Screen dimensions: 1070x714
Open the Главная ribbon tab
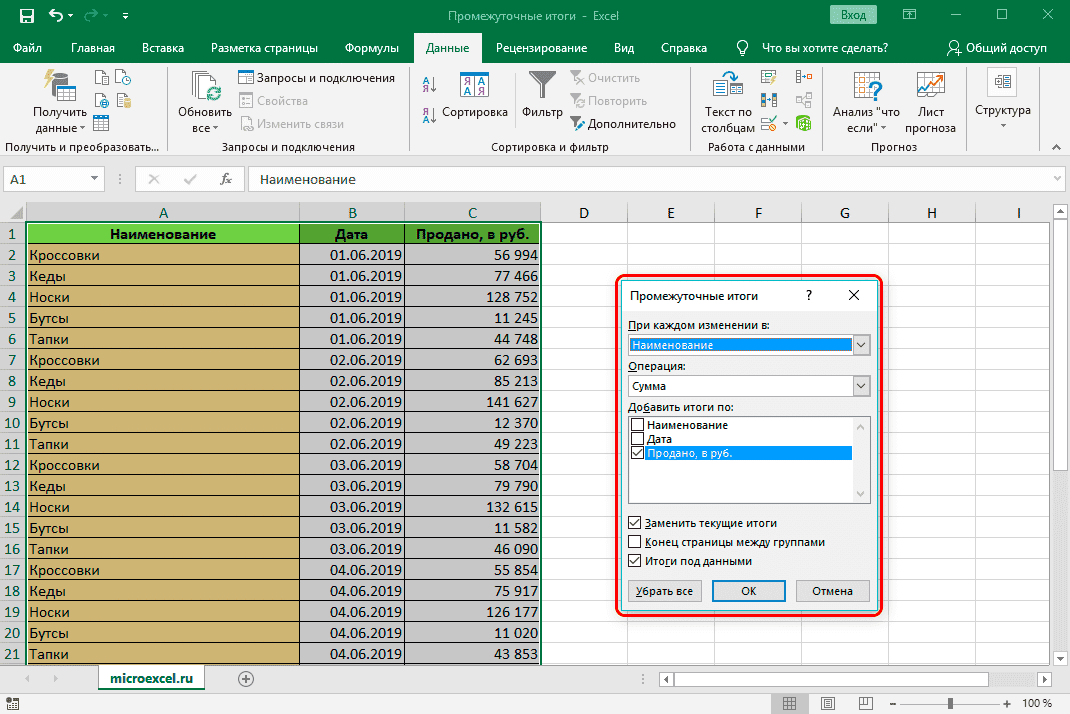(x=93, y=48)
